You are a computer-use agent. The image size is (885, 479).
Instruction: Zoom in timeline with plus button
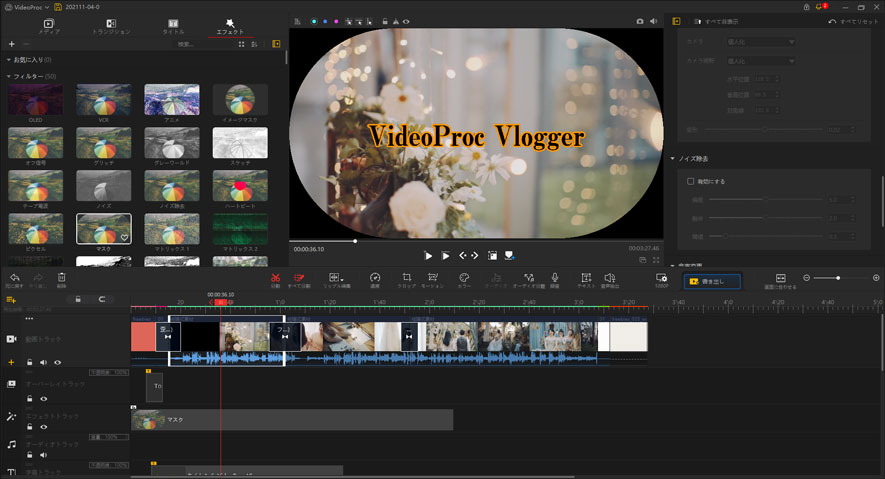pyautogui.click(x=876, y=278)
